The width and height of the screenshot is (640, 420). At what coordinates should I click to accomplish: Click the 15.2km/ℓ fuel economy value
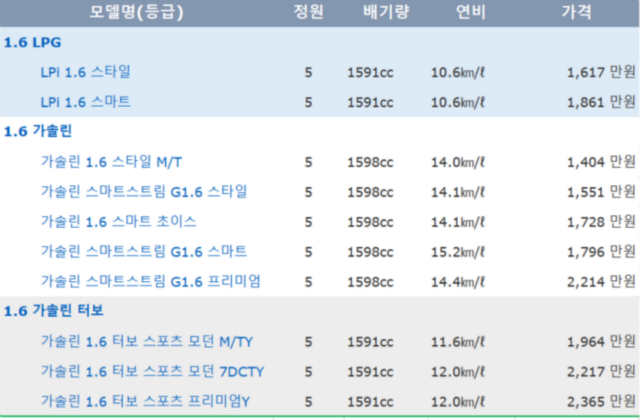pyautogui.click(x=458, y=252)
